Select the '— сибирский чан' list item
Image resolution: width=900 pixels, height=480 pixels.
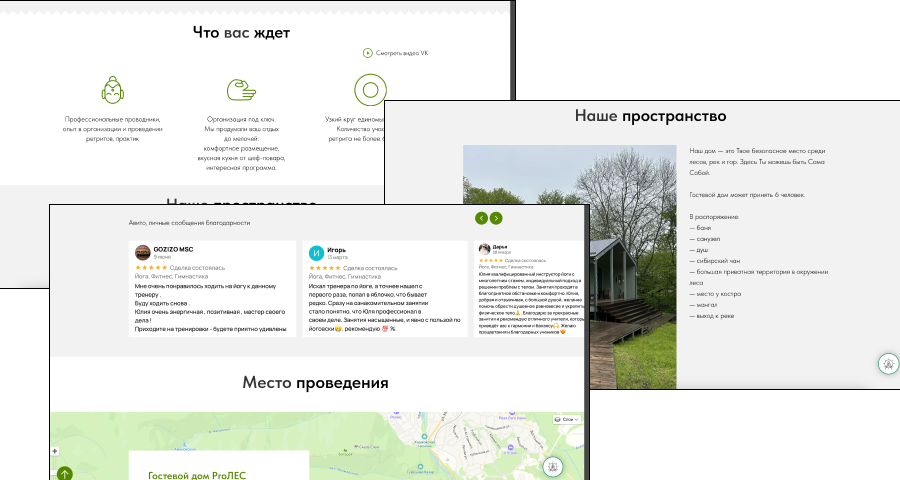pyautogui.click(x=715, y=261)
